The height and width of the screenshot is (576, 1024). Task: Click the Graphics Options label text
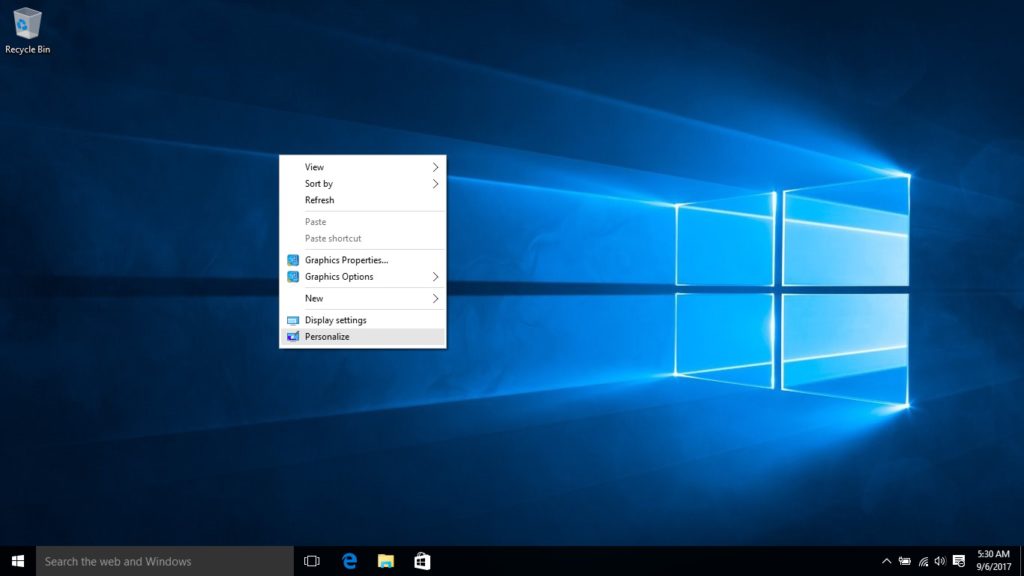click(x=339, y=277)
